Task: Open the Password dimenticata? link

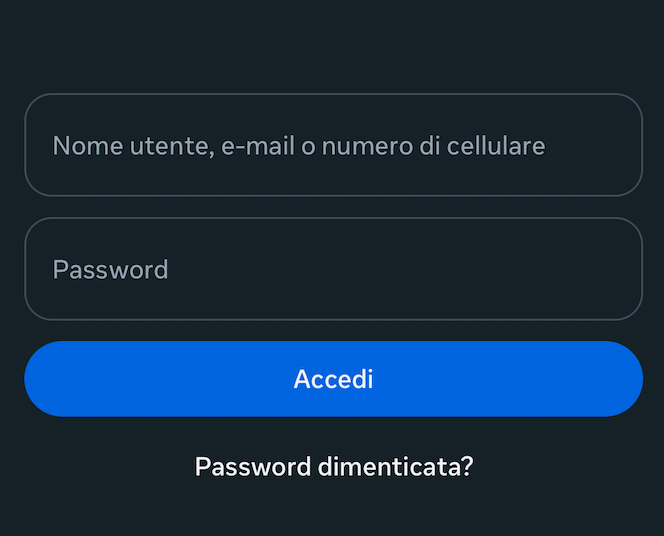Action: (x=334, y=467)
